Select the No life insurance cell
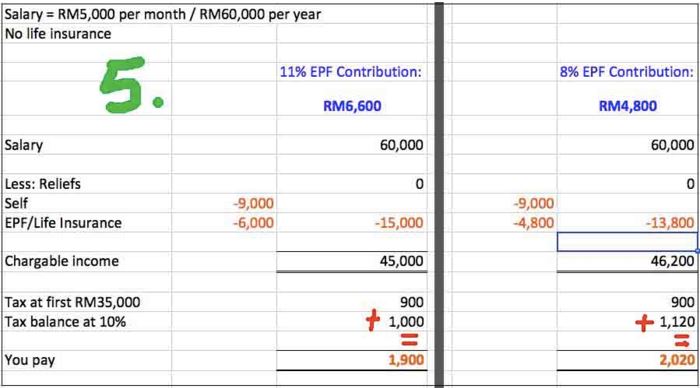The width and height of the screenshot is (700, 388). click(58, 34)
